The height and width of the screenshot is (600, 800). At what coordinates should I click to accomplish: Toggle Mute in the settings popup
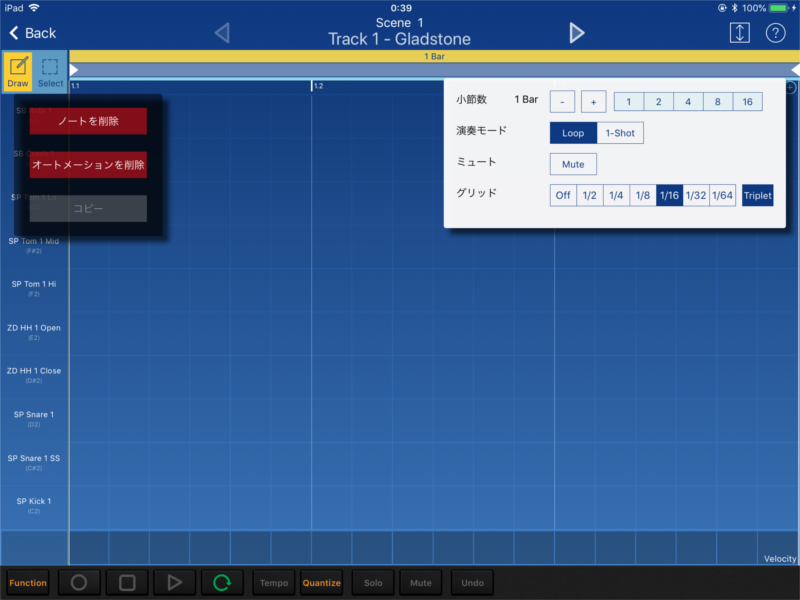[x=573, y=164]
